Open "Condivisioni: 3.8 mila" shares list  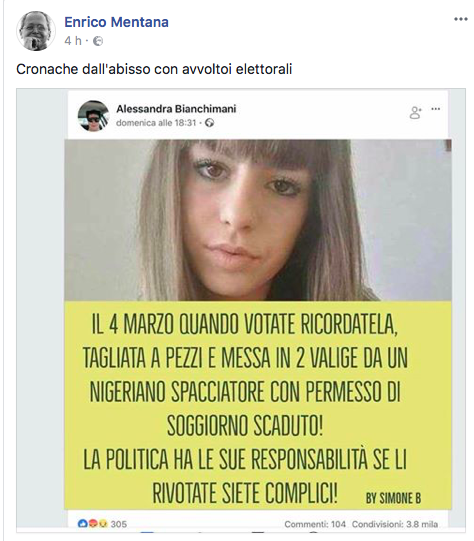[x=395, y=524]
